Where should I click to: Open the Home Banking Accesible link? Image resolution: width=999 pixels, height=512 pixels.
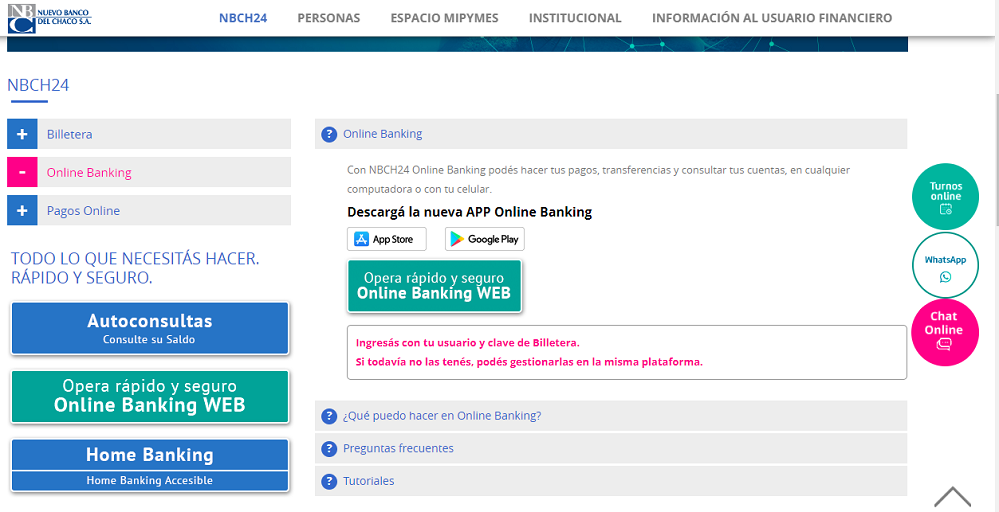click(x=150, y=481)
